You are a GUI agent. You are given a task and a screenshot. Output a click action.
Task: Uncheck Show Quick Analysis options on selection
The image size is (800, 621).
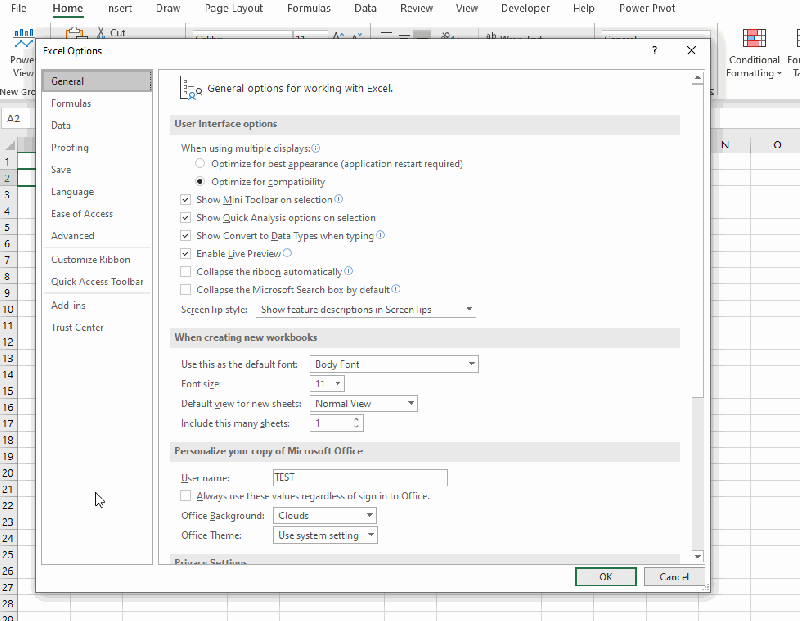pos(185,217)
